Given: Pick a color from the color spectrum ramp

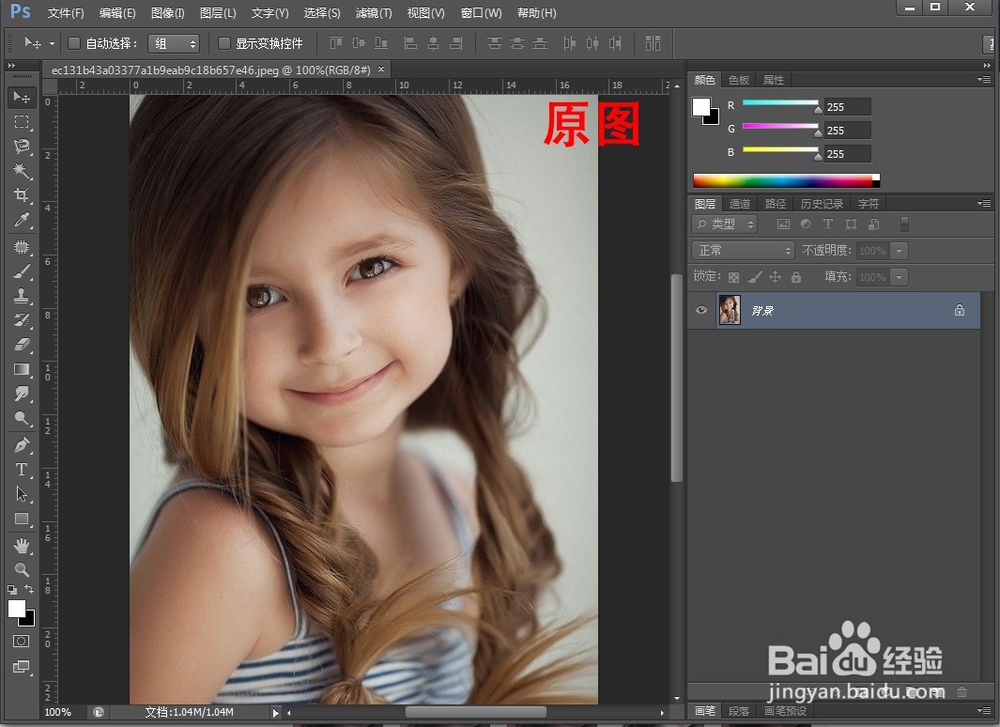Looking at the screenshot, I should click(786, 180).
